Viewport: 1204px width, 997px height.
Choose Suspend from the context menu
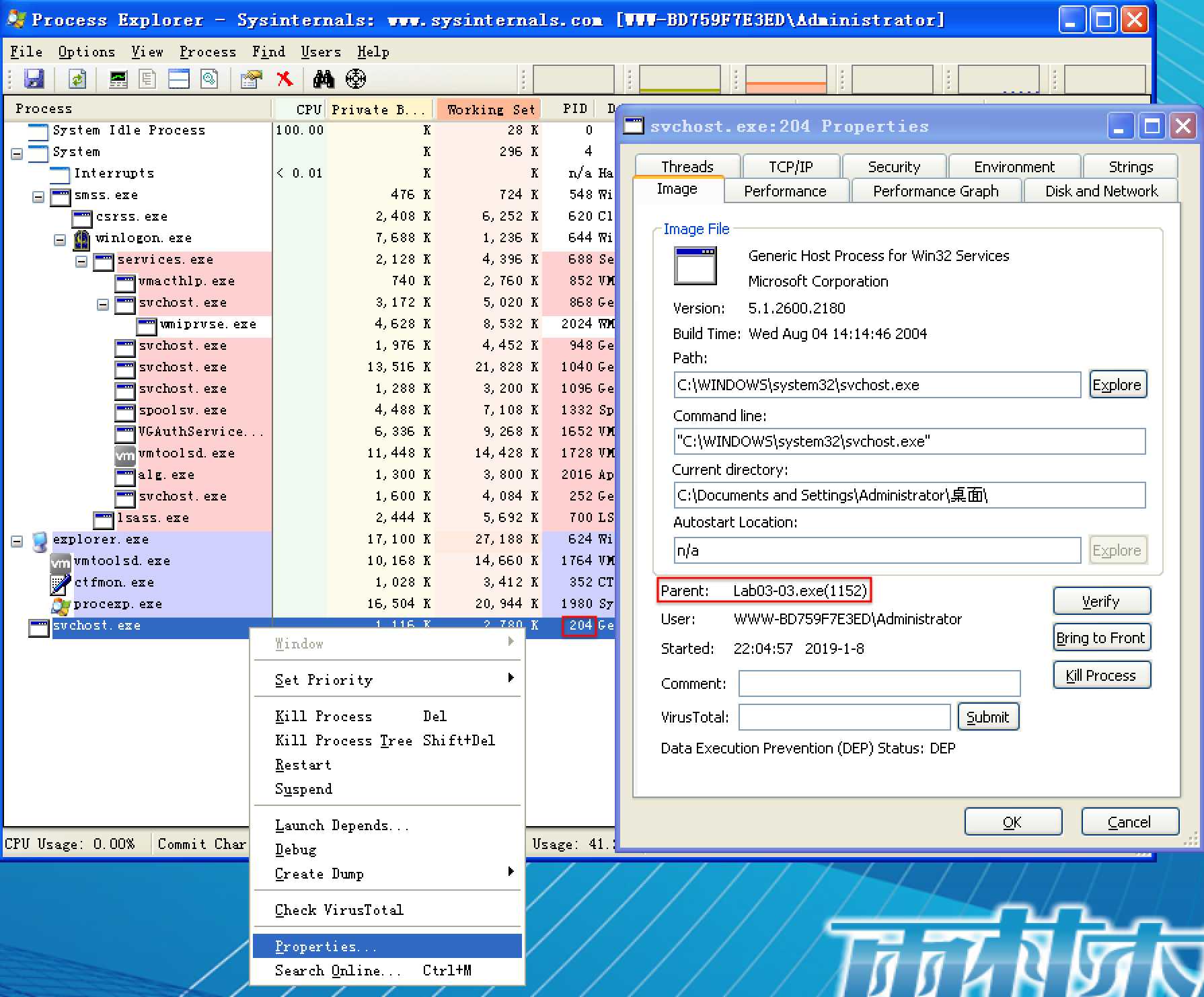pyautogui.click(x=387, y=788)
